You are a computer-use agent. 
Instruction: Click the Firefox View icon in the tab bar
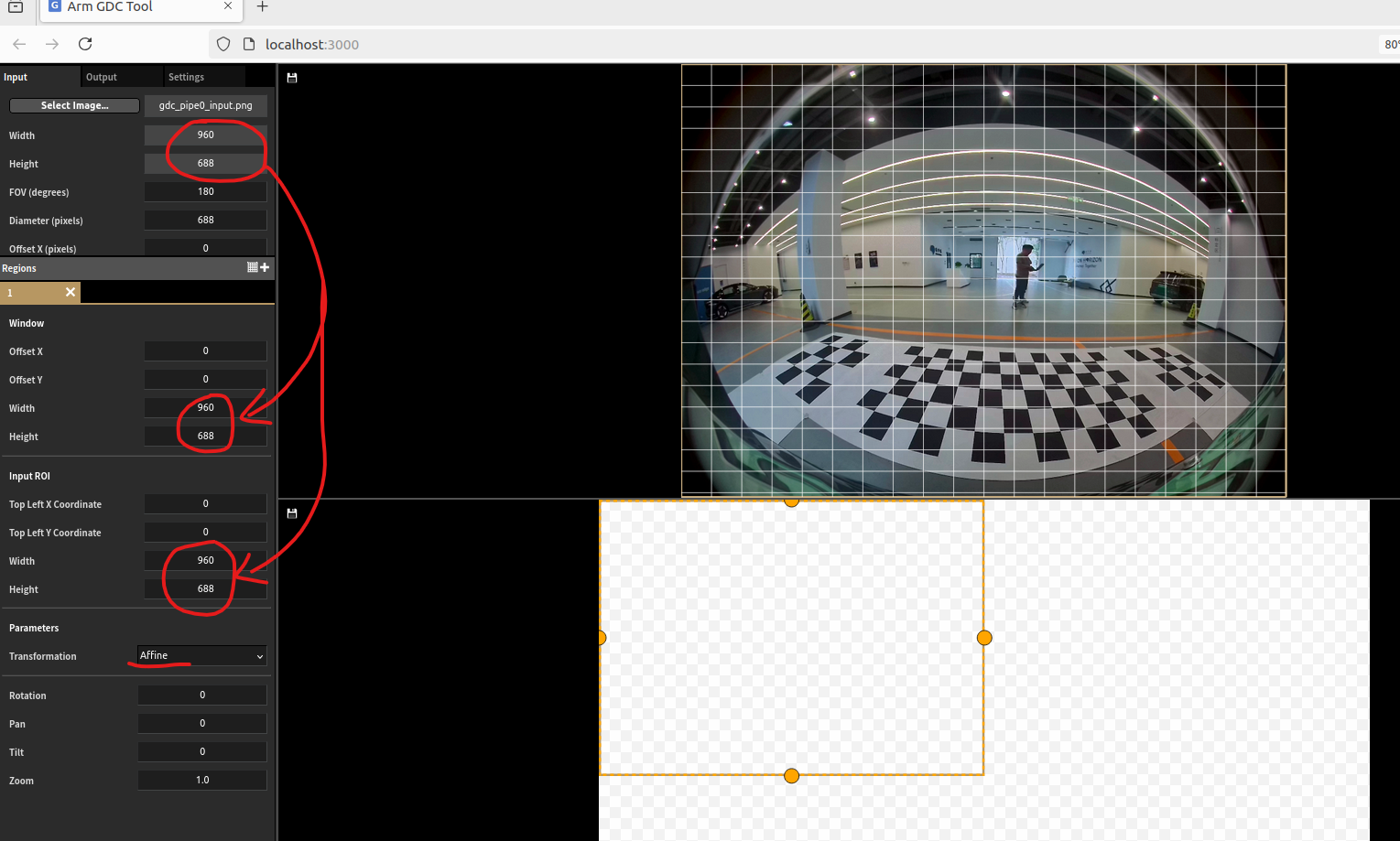tap(16, 7)
